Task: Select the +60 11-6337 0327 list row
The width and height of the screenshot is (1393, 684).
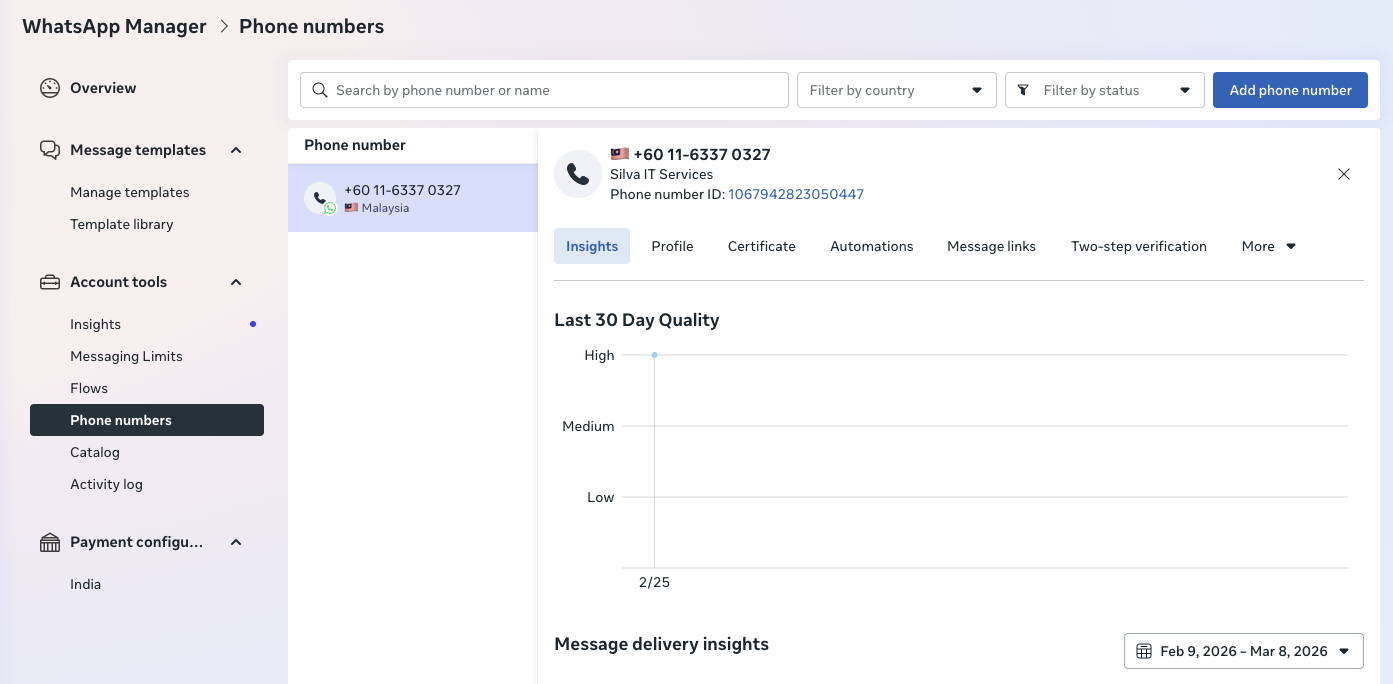Action: (x=412, y=198)
